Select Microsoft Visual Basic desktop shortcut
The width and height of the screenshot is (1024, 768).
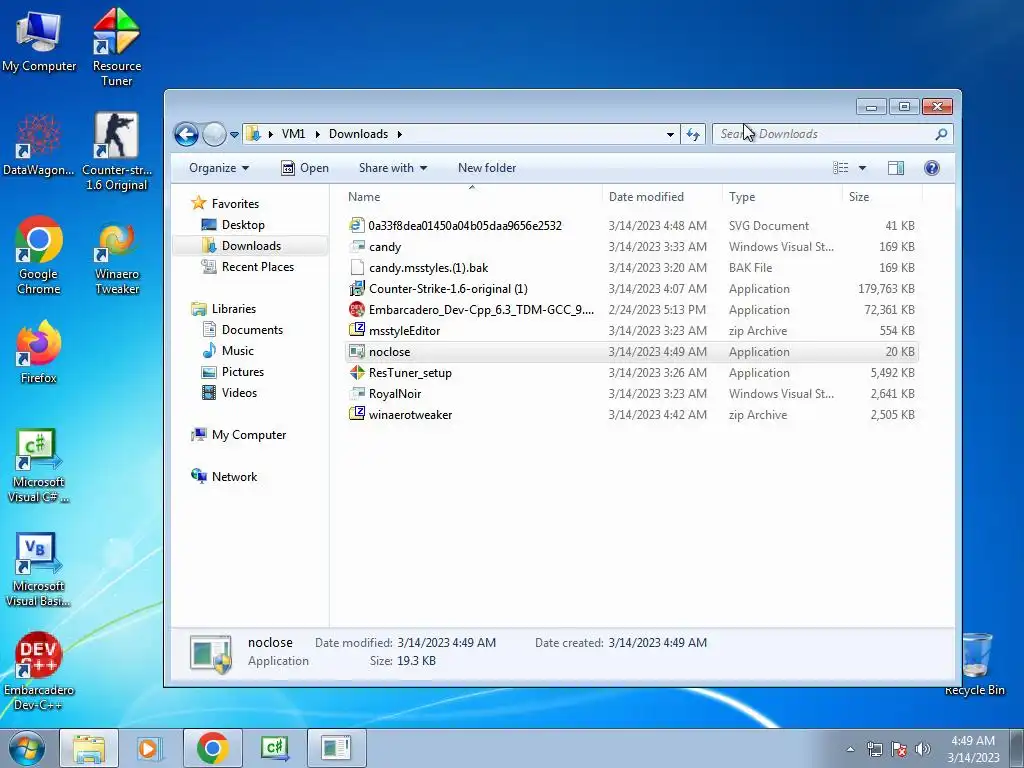point(39,570)
